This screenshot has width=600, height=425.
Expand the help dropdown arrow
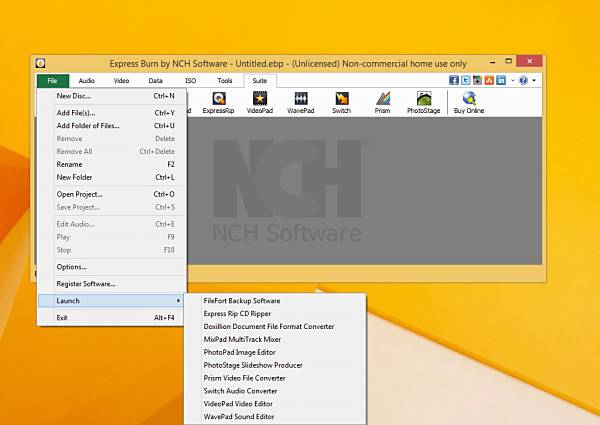coord(534,81)
